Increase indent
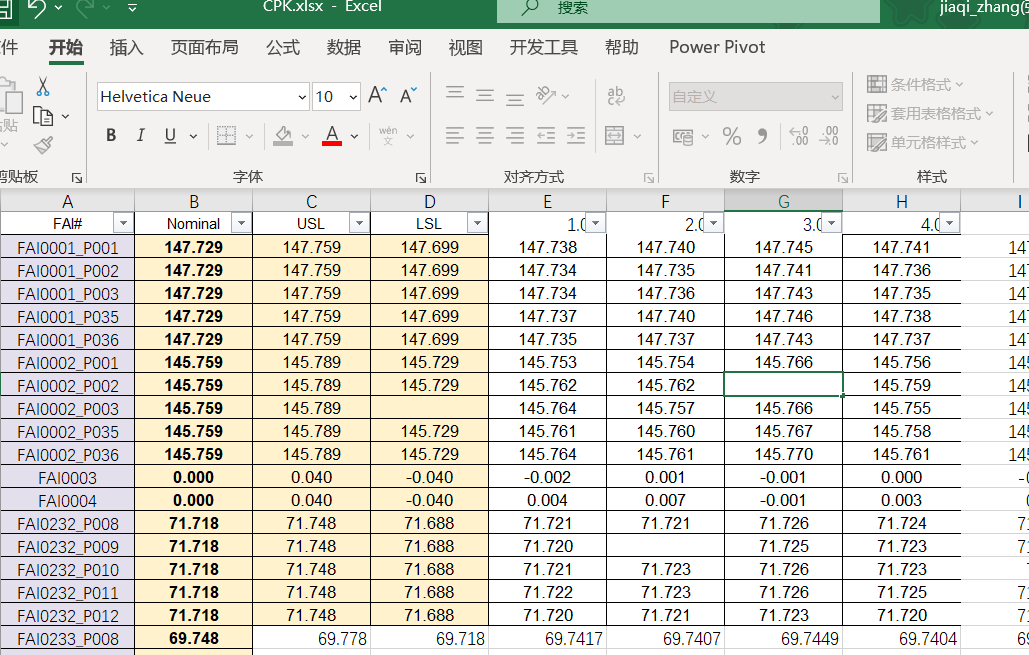The width and height of the screenshot is (1029, 655). pyautogui.click(x=576, y=136)
